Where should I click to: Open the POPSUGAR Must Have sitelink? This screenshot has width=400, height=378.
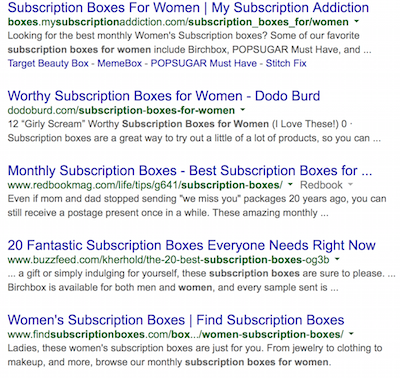click(204, 63)
